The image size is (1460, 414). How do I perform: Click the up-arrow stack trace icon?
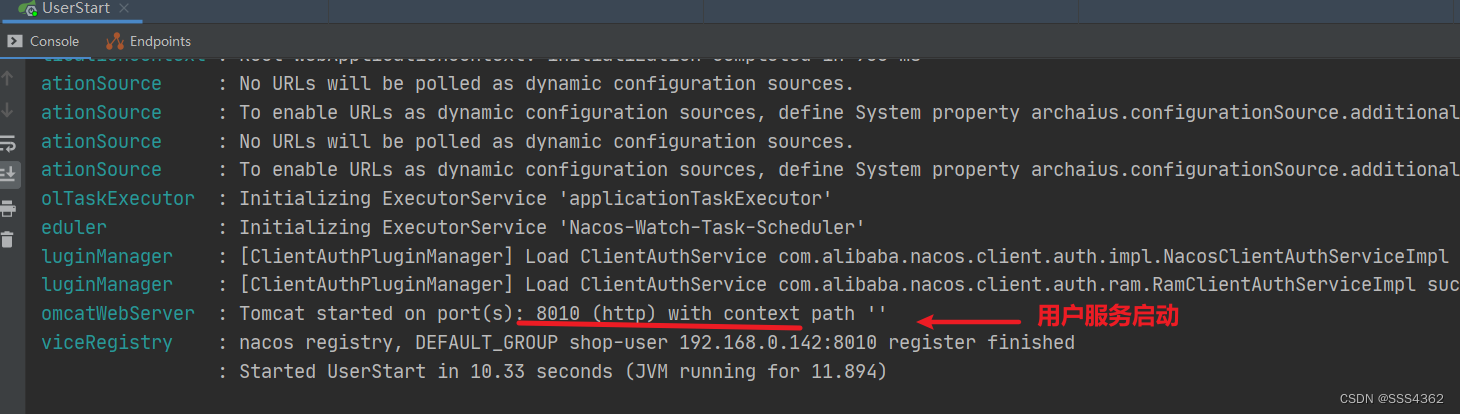pos(8,79)
